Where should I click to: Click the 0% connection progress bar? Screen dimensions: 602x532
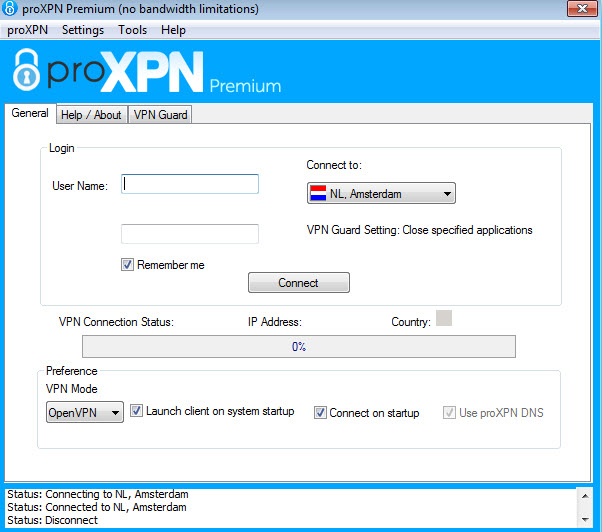(299, 347)
